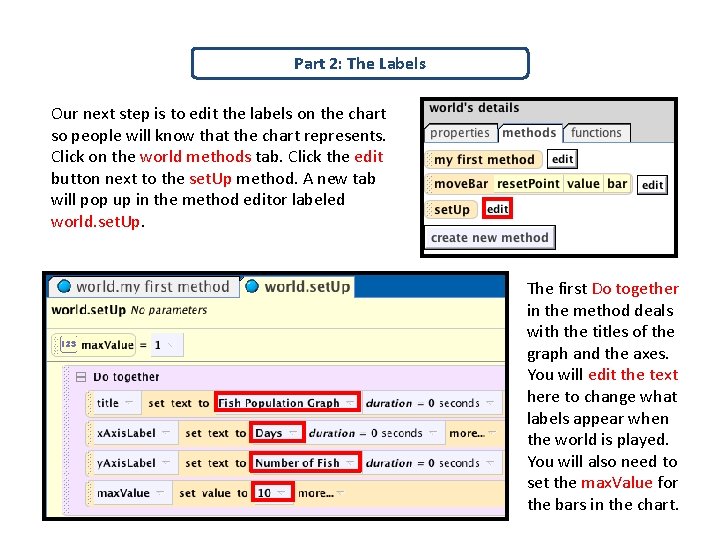
Task: Select the my first method tile
Action: click(x=484, y=159)
